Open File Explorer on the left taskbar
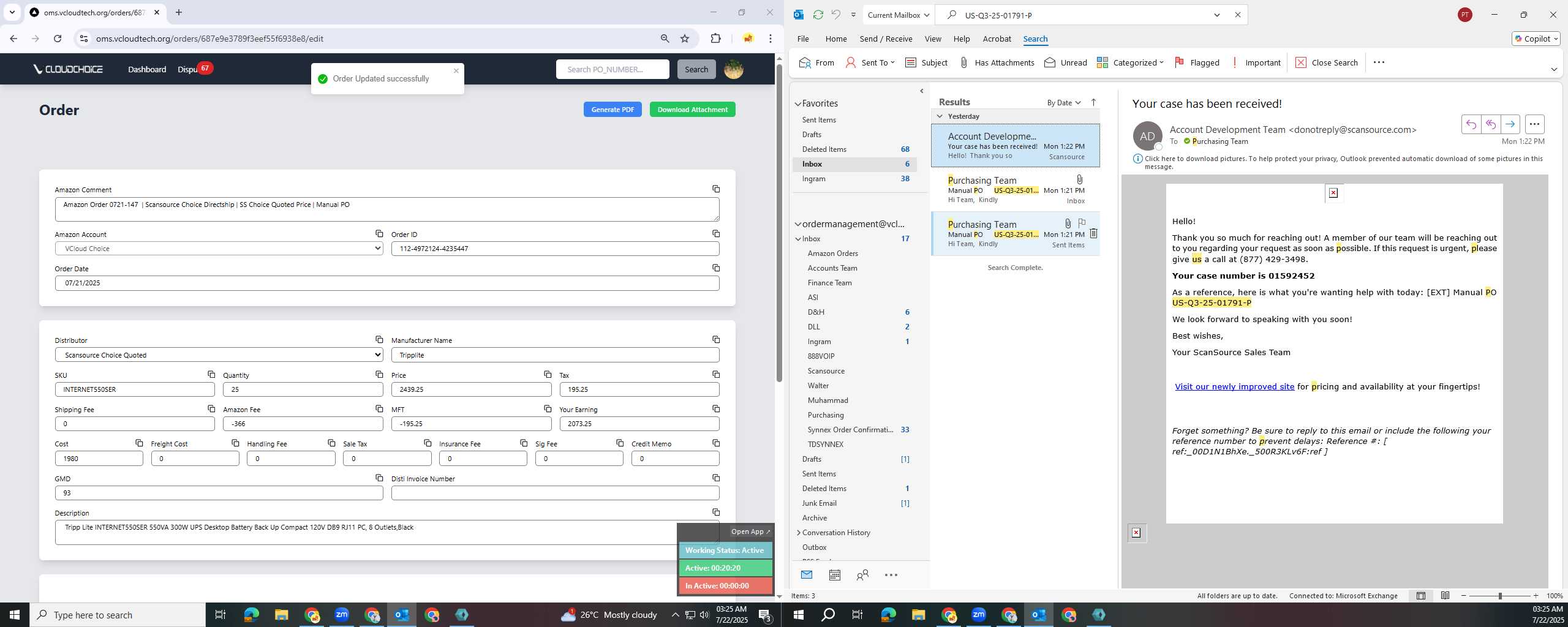1568x627 pixels. (281, 615)
